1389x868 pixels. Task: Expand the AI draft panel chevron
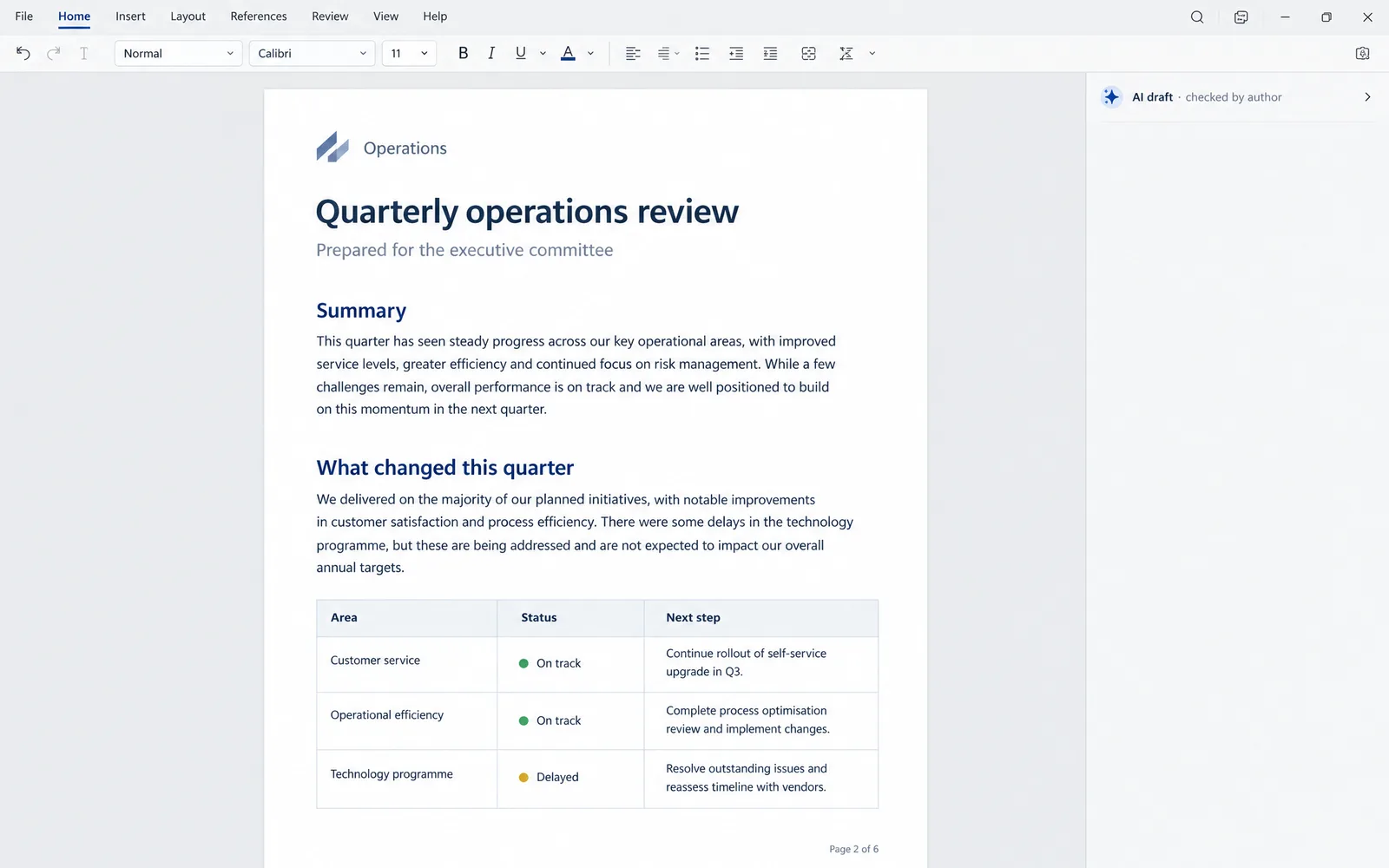click(1367, 97)
